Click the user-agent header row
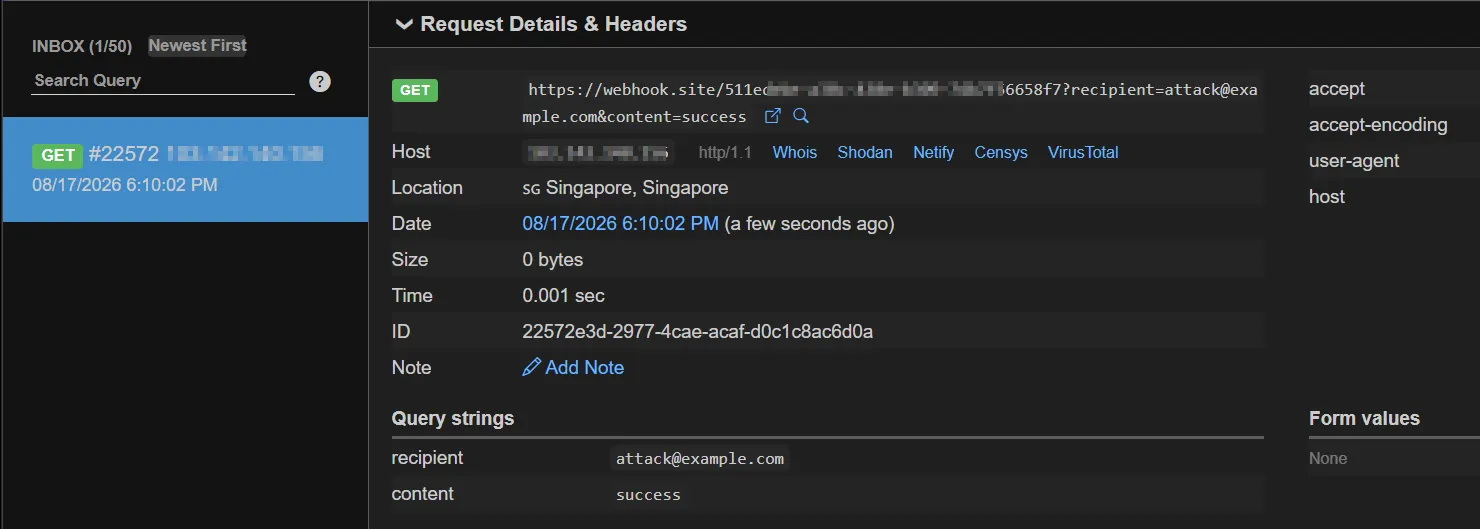Image resolution: width=1480 pixels, height=529 pixels. pos(1394,161)
